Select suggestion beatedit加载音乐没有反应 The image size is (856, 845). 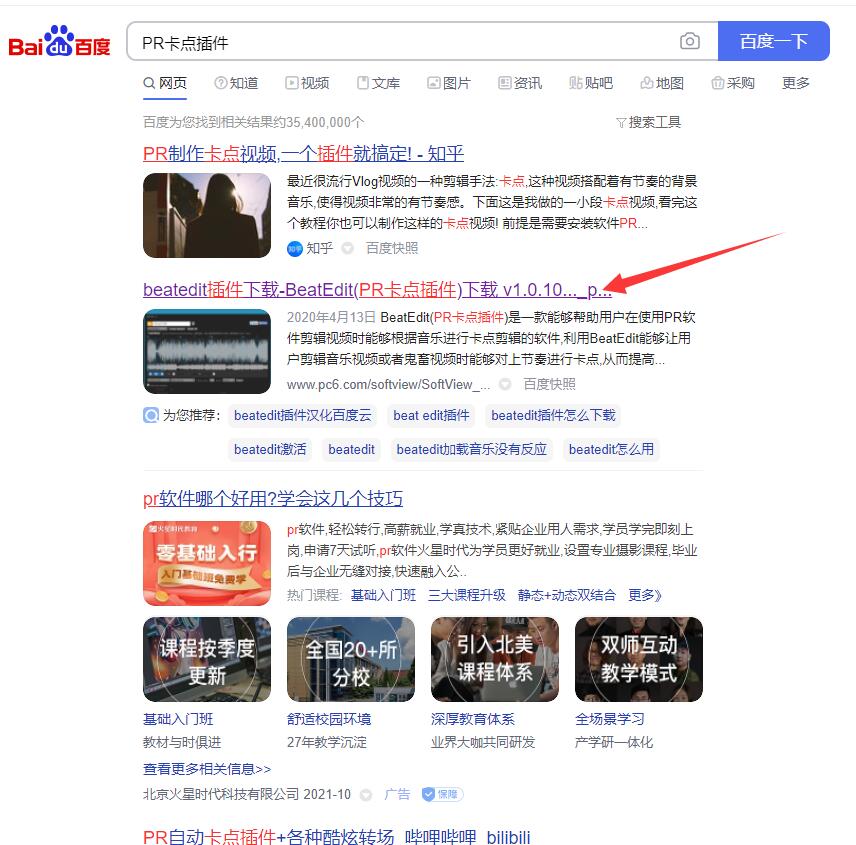click(x=472, y=449)
